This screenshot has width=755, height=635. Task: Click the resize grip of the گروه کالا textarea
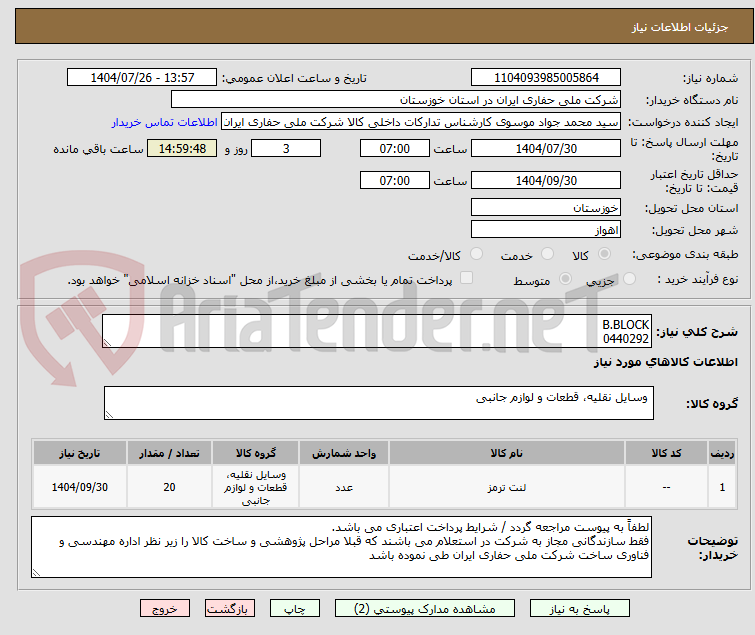pos(109,415)
